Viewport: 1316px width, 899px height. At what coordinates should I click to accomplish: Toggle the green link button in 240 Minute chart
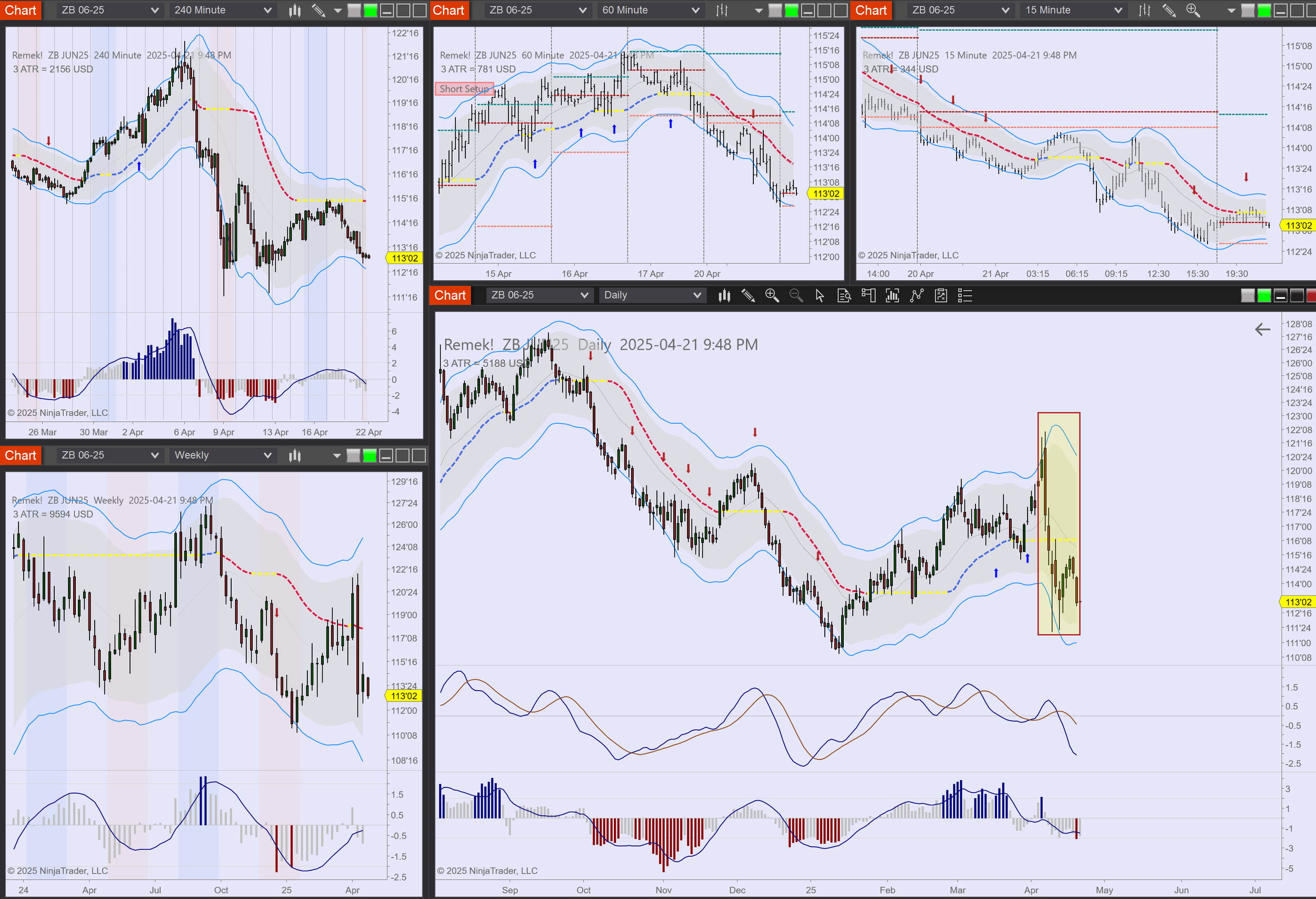point(371,10)
